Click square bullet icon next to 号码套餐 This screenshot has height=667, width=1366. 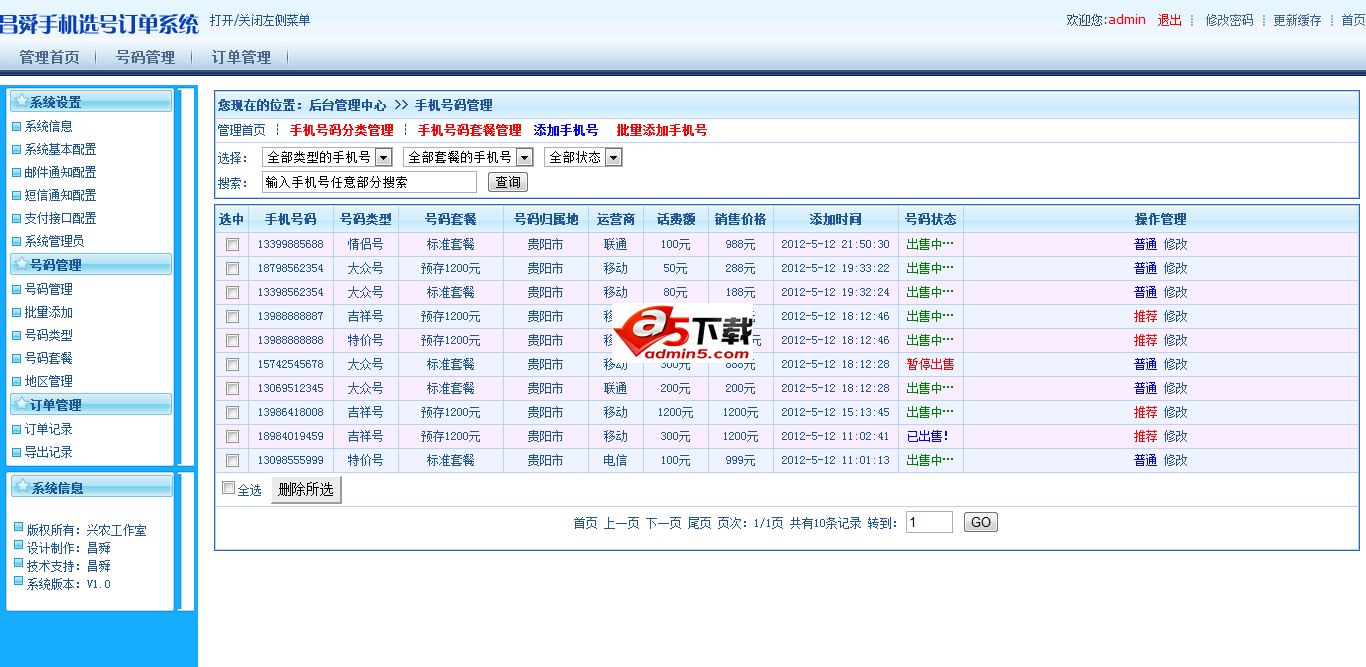[16, 359]
